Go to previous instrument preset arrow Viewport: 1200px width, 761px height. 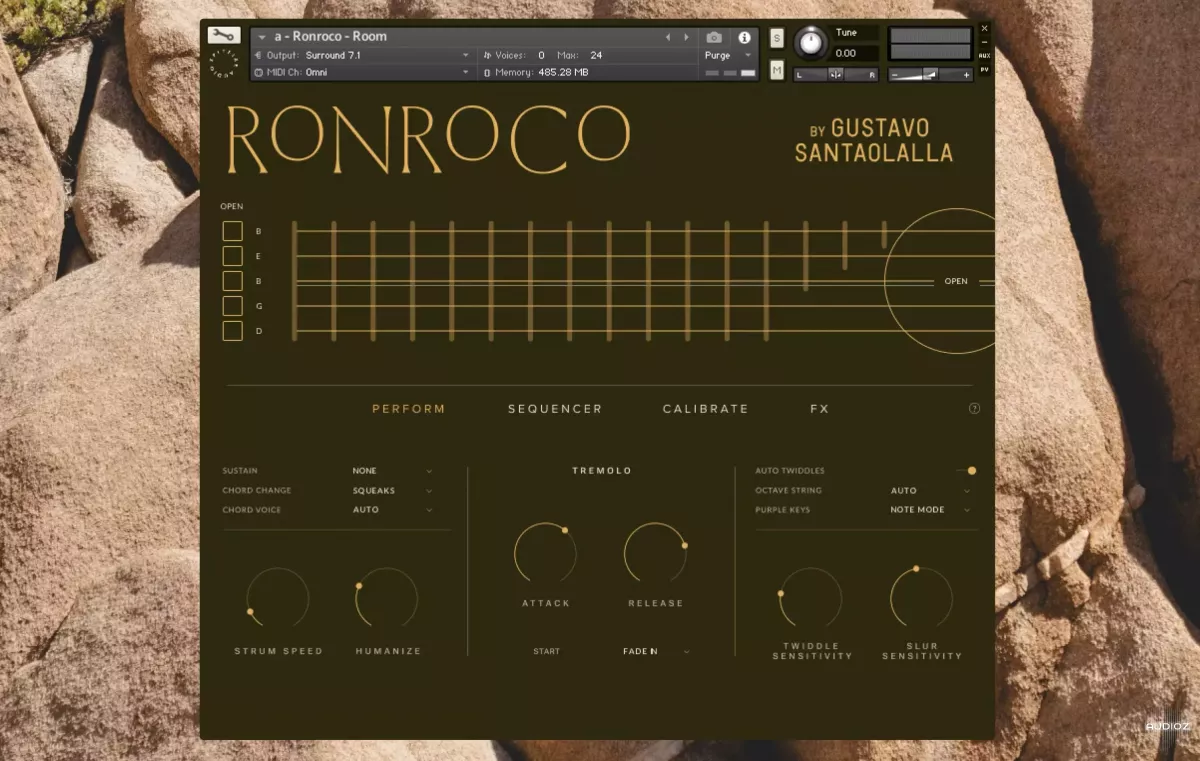(x=668, y=37)
